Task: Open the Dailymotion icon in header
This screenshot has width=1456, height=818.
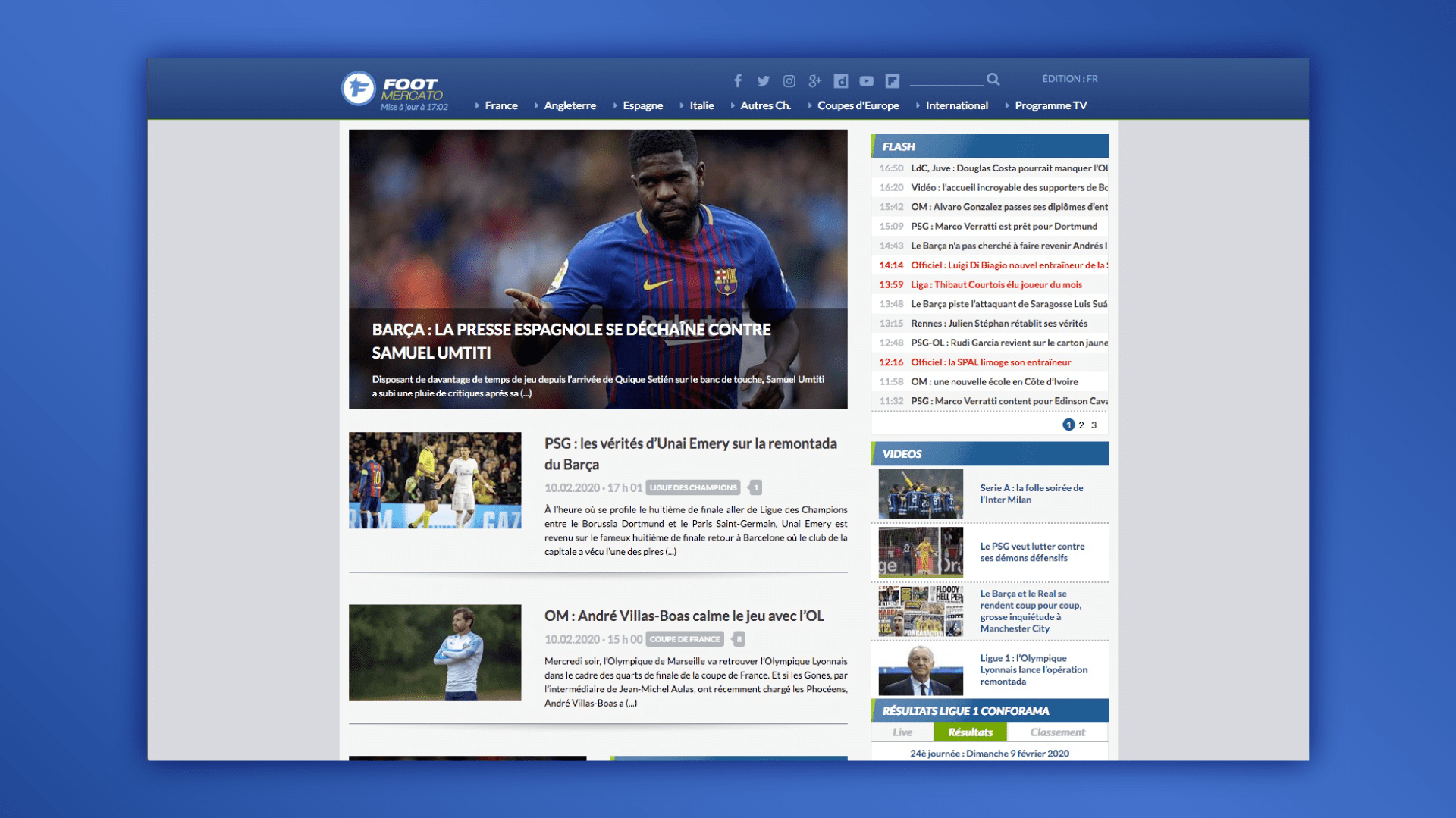Action: (x=841, y=80)
